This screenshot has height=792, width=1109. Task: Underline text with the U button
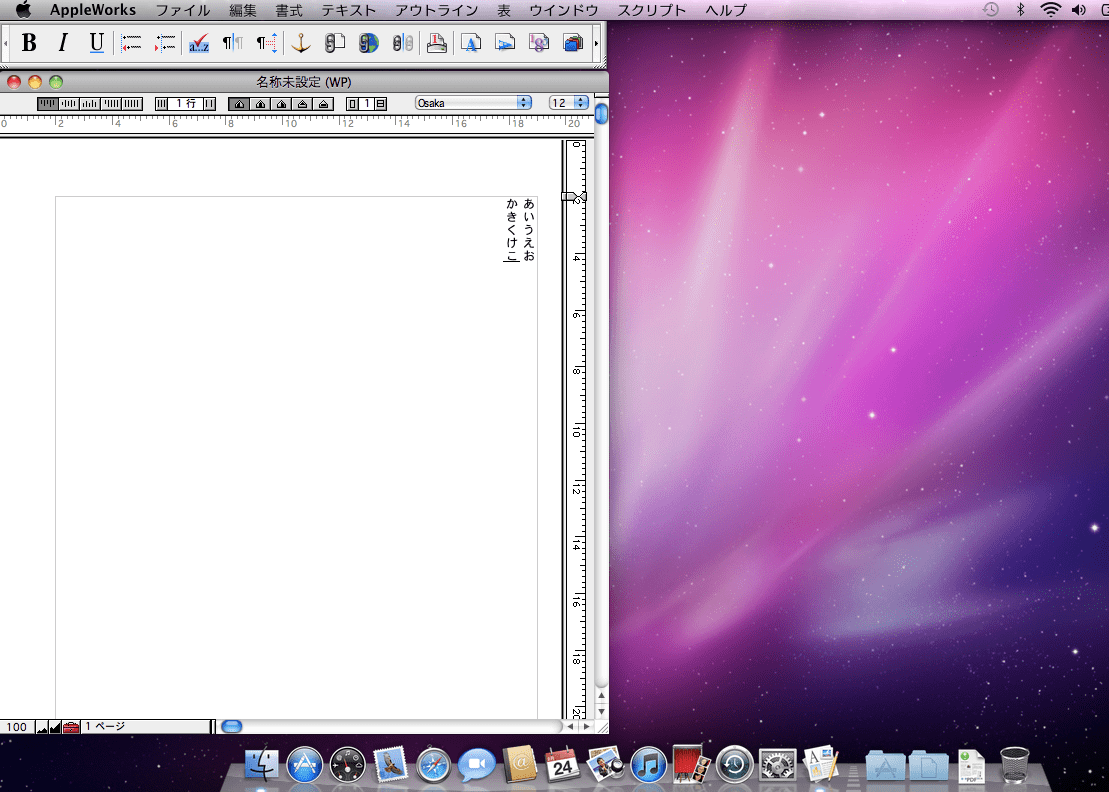click(97, 43)
